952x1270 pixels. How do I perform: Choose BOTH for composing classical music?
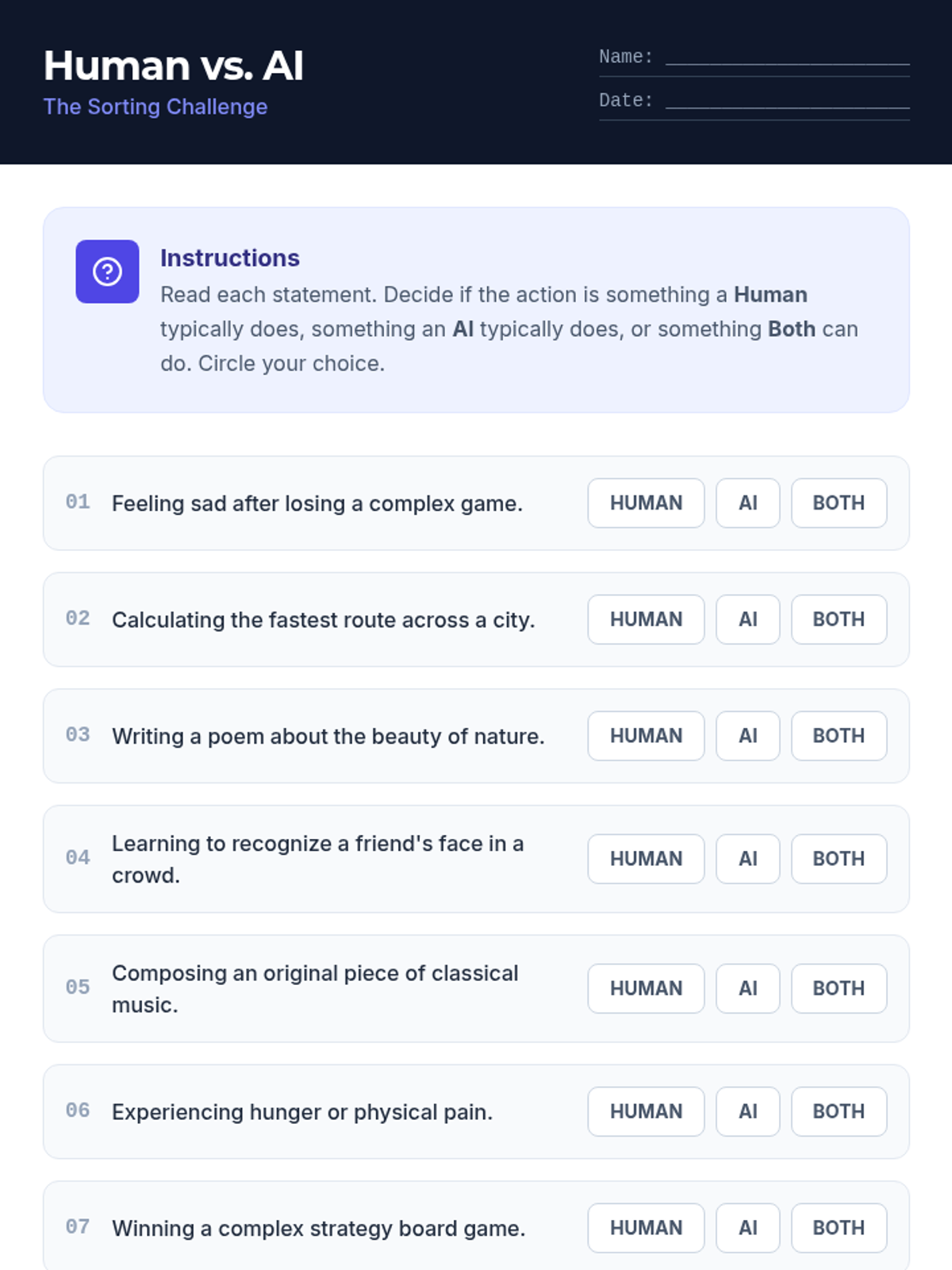[x=839, y=989]
